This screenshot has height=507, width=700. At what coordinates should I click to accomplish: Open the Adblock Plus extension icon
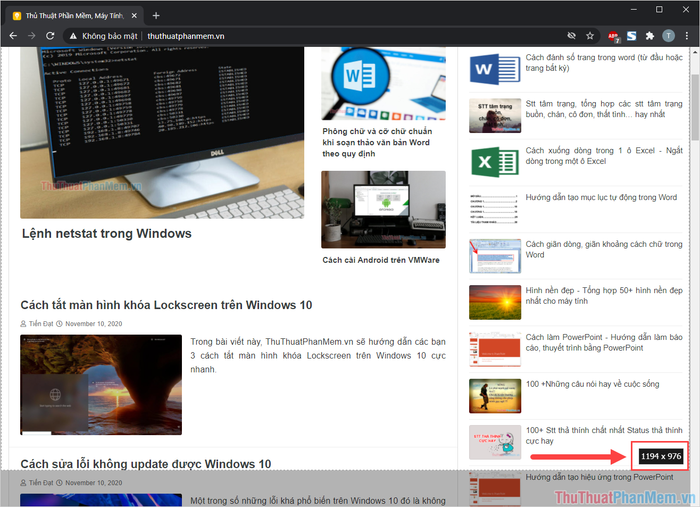[614, 35]
